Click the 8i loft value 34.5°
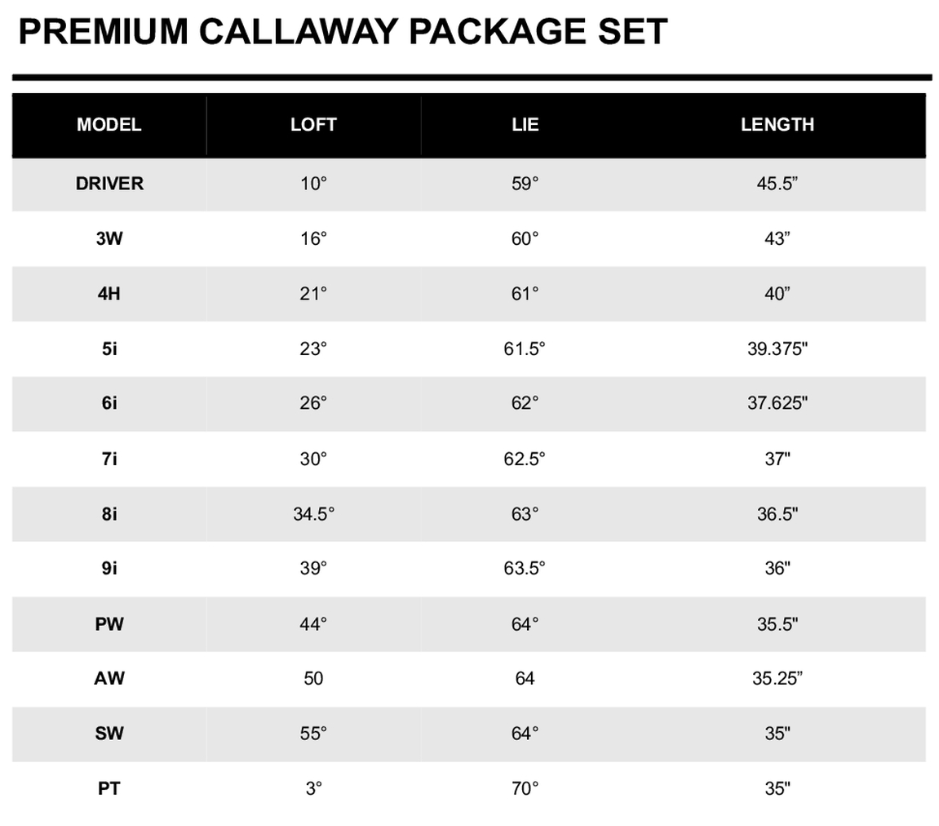Viewport: 939px width, 826px height. pyautogui.click(x=313, y=514)
